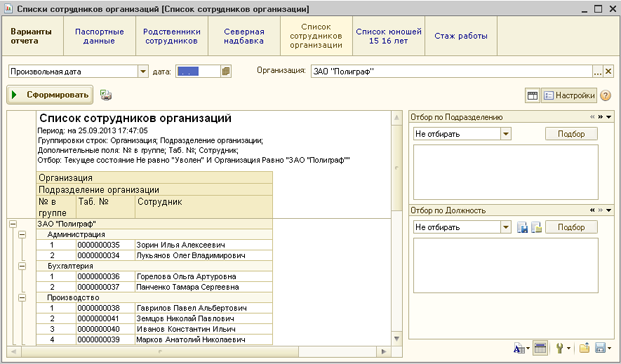
Task: Toggle the table view button in the bottom toolbar
Action: [540, 349]
